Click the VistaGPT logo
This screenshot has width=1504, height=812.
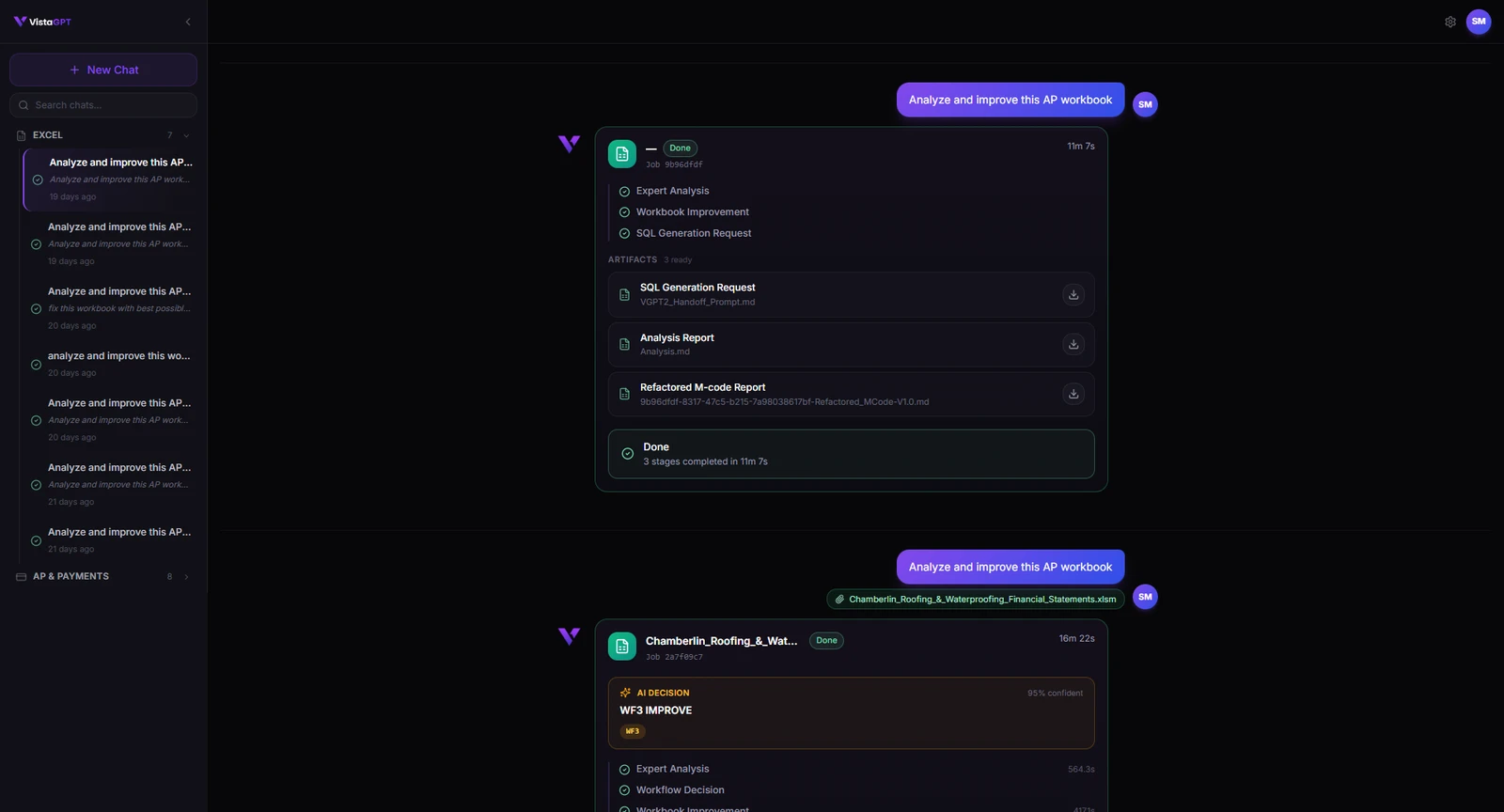(x=43, y=22)
